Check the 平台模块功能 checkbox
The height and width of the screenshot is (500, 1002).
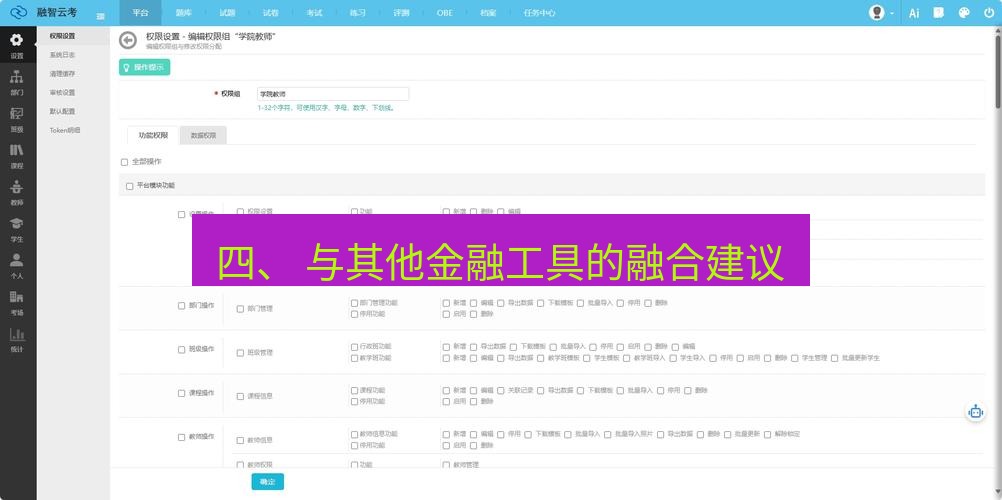[x=130, y=186]
